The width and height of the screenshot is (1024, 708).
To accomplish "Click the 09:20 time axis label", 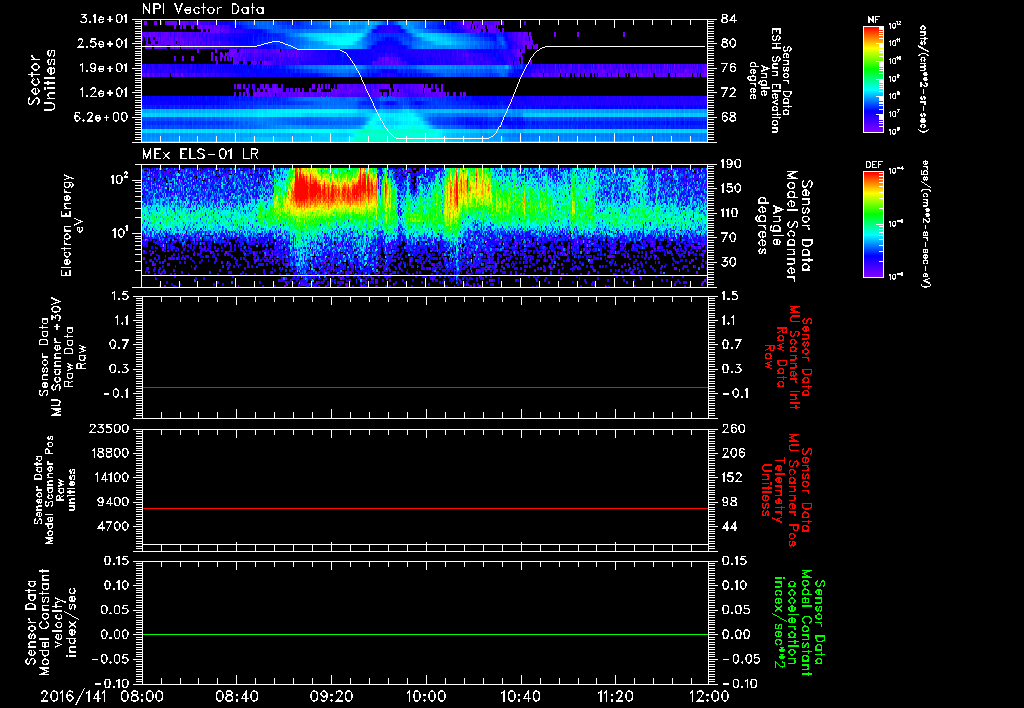I will click(x=331, y=696).
